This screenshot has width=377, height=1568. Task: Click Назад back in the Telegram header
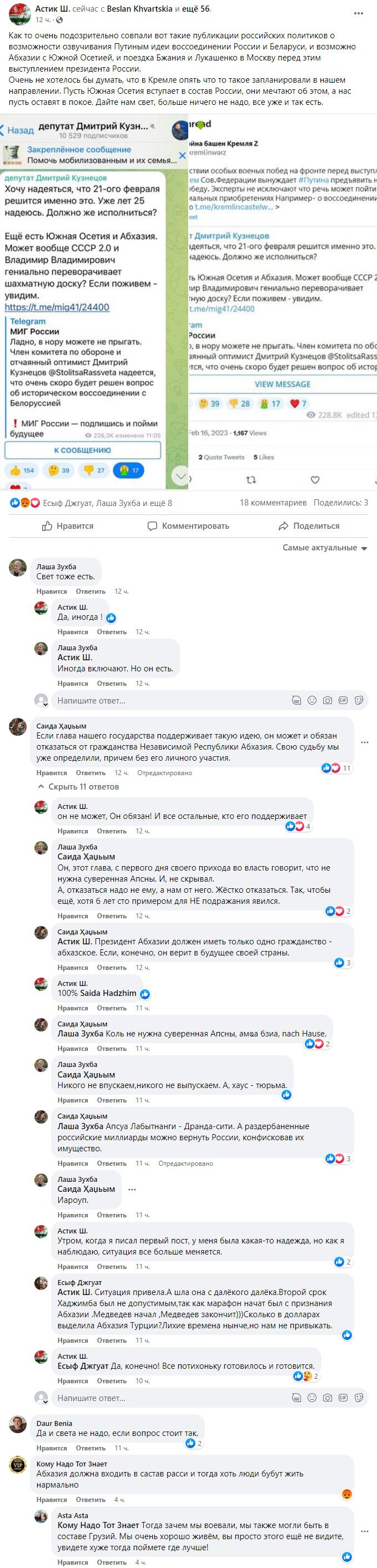tap(17, 130)
